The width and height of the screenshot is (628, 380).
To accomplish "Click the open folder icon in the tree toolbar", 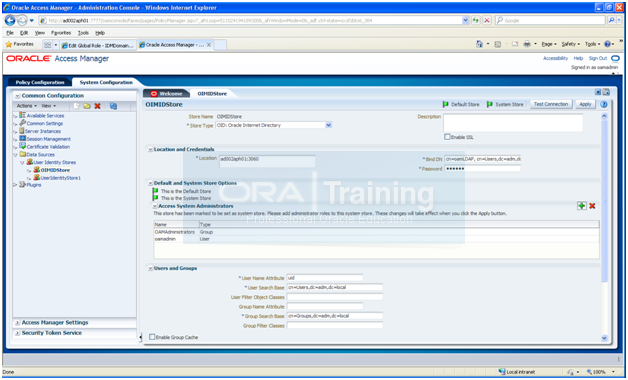I will pos(87,106).
